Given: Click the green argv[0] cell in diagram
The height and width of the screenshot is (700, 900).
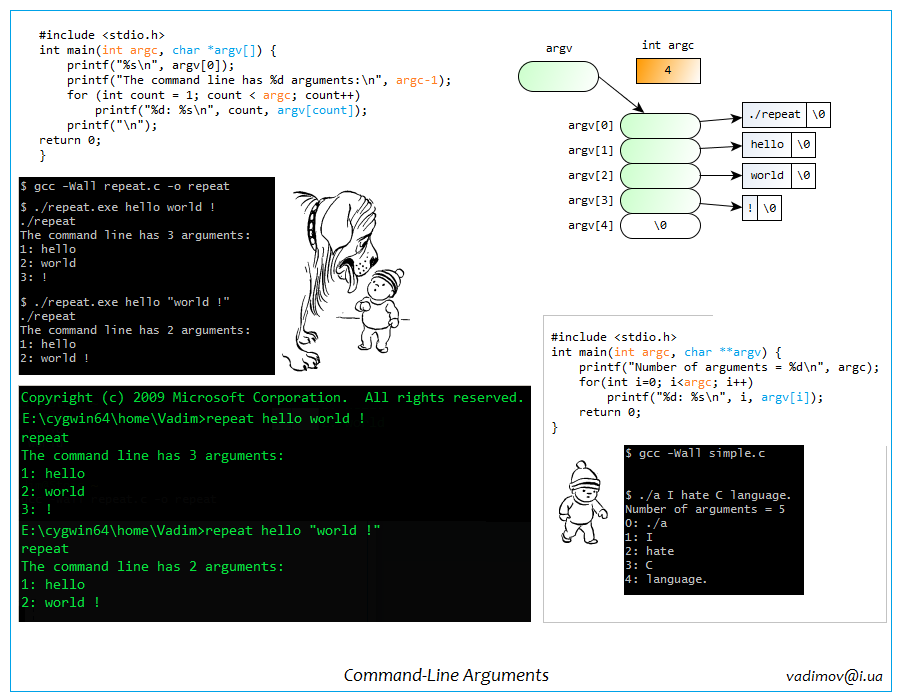Looking at the screenshot, I should (x=660, y=126).
